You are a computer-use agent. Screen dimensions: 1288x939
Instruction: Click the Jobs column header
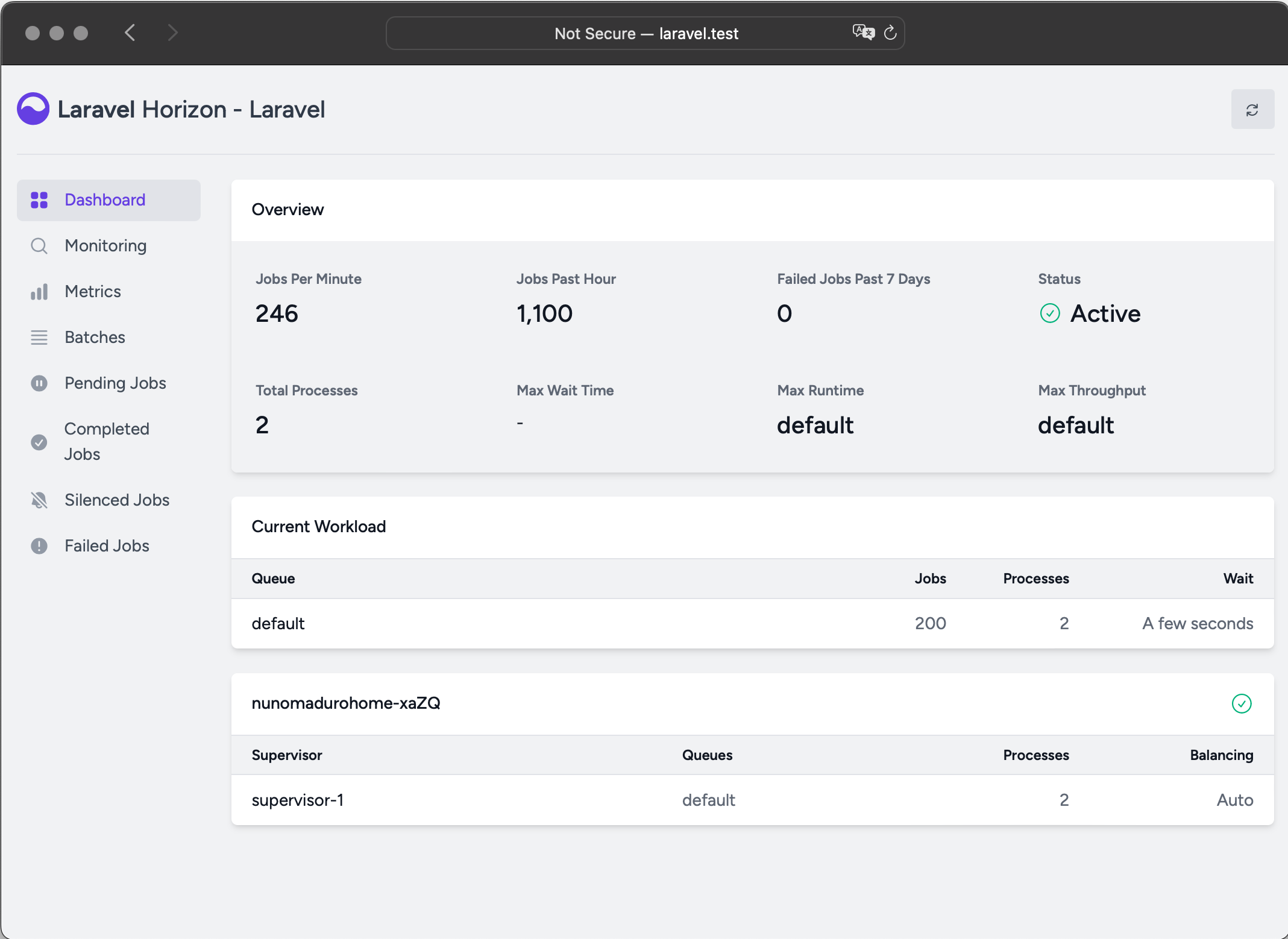tap(931, 579)
